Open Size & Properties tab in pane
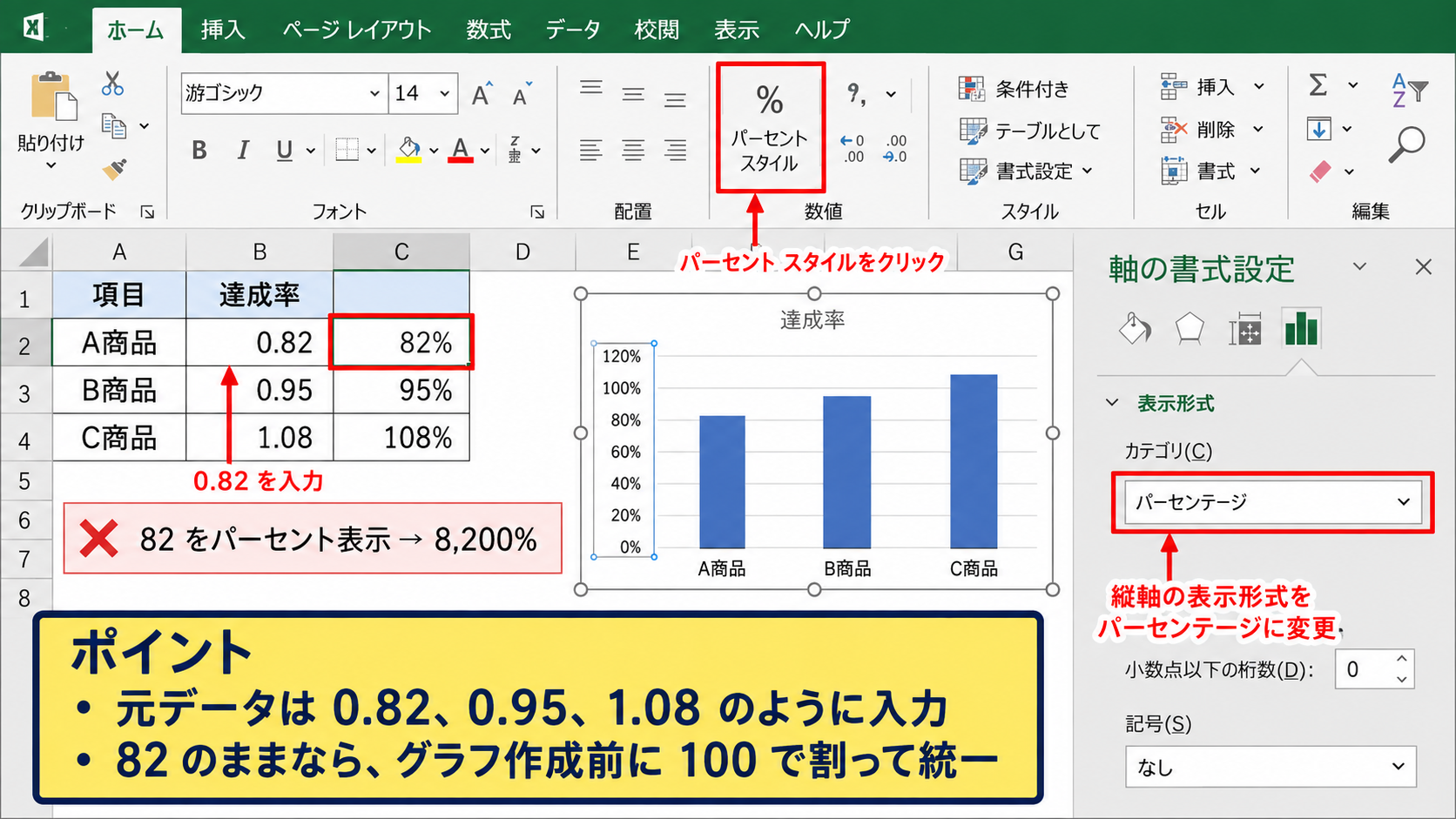The image size is (1456, 819). (x=1245, y=330)
